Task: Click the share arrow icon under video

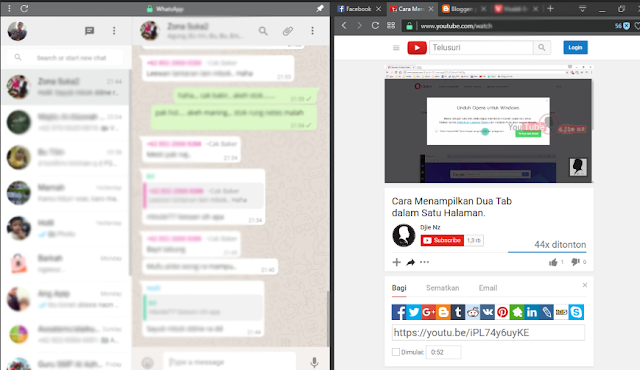Action: [x=410, y=262]
